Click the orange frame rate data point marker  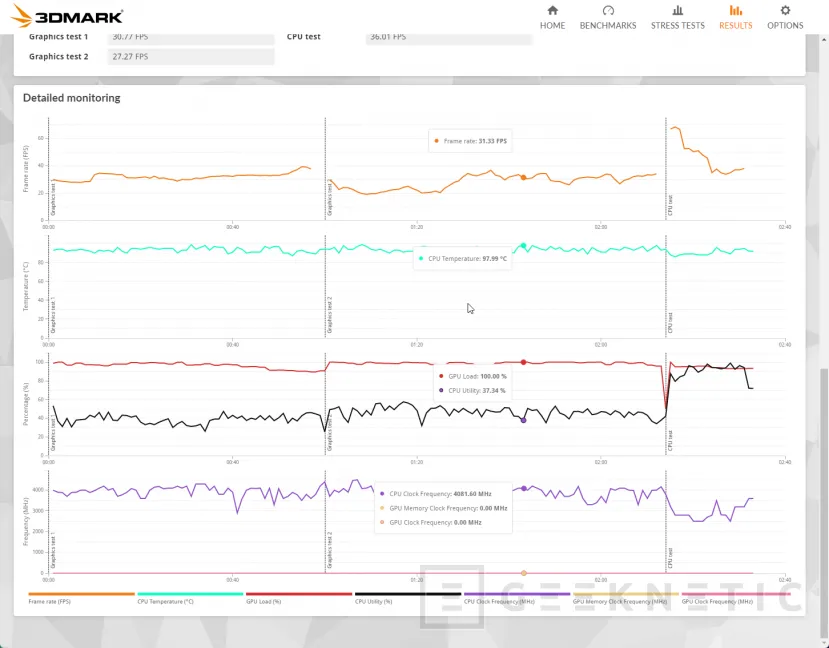(523, 177)
